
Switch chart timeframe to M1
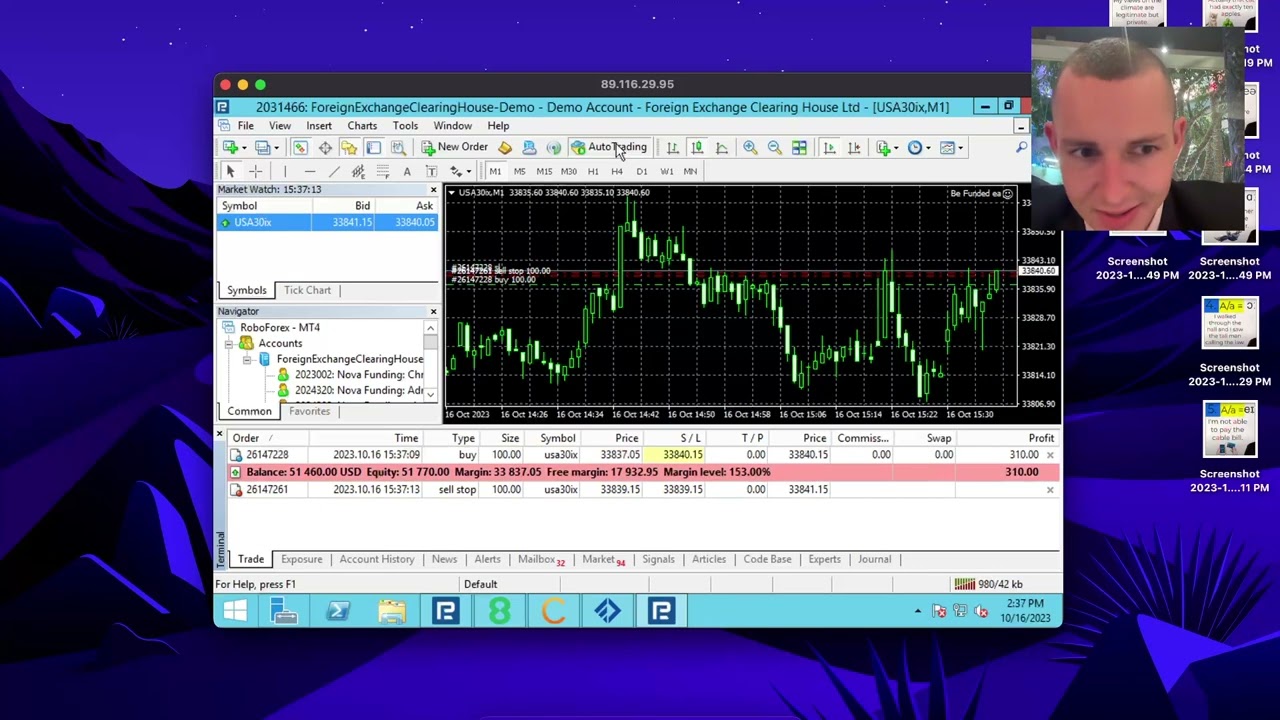495,171
